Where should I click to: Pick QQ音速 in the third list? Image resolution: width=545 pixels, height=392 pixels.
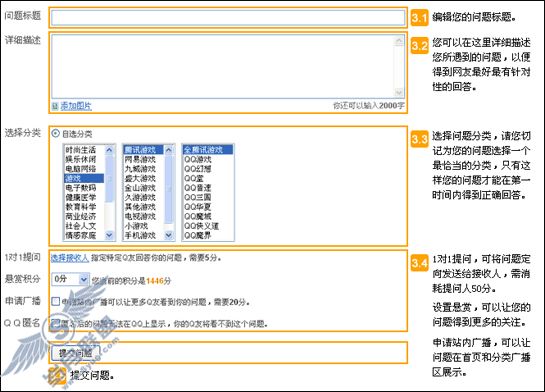(x=208, y=188)
